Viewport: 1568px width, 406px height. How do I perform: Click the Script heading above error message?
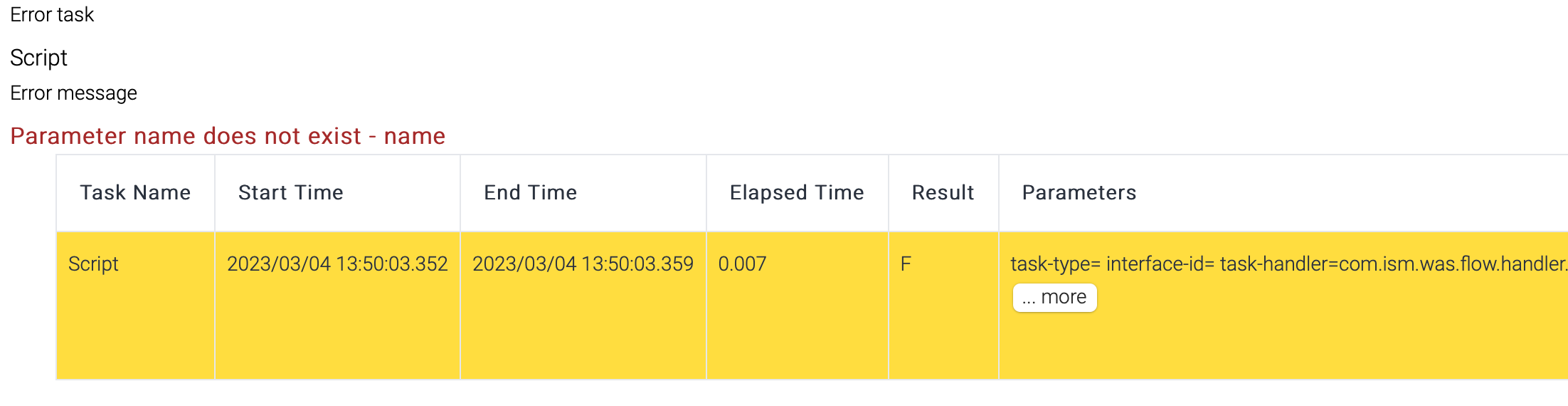click(x=38, y=58)
